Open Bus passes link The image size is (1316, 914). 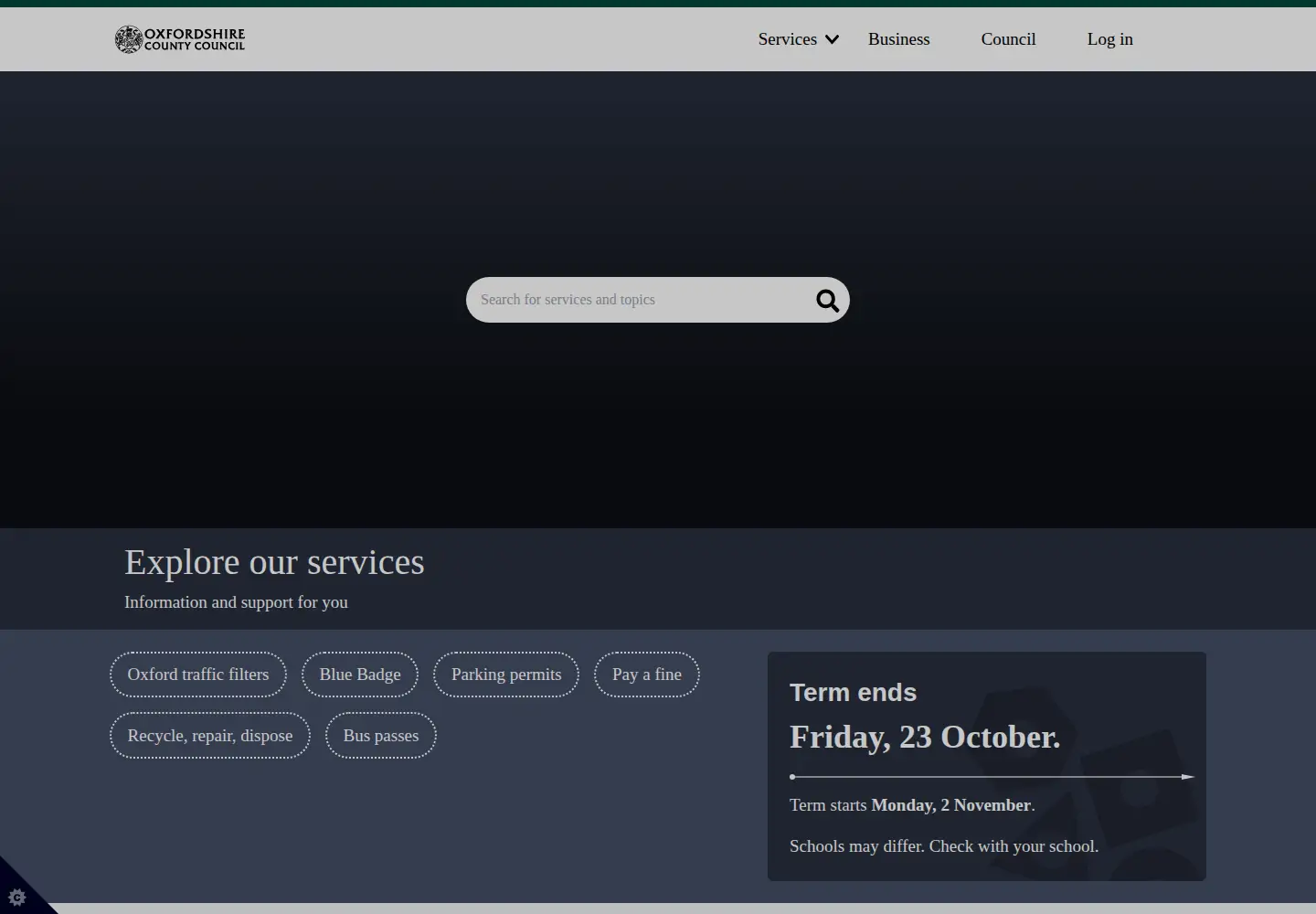pos(381,736)
